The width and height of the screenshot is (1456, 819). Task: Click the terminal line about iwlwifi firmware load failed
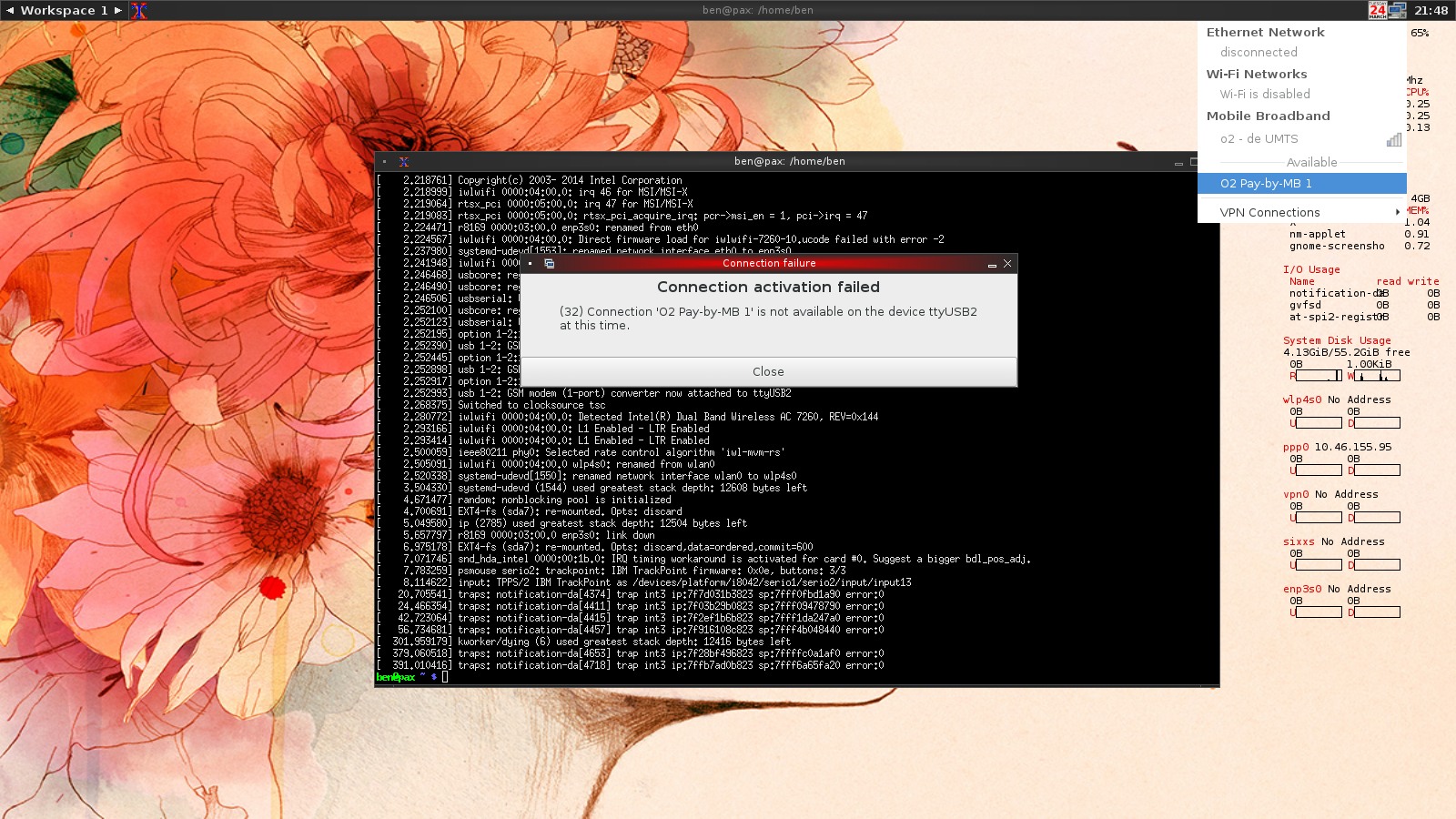[661, 239]
